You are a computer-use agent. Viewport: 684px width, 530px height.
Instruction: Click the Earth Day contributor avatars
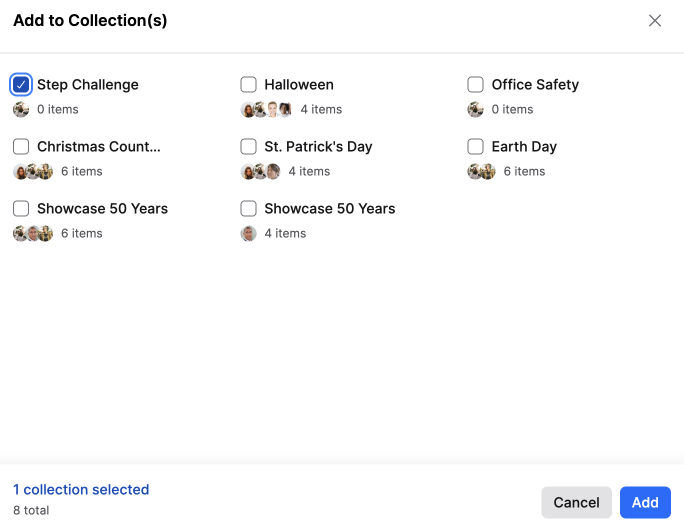tap(482, 171)
